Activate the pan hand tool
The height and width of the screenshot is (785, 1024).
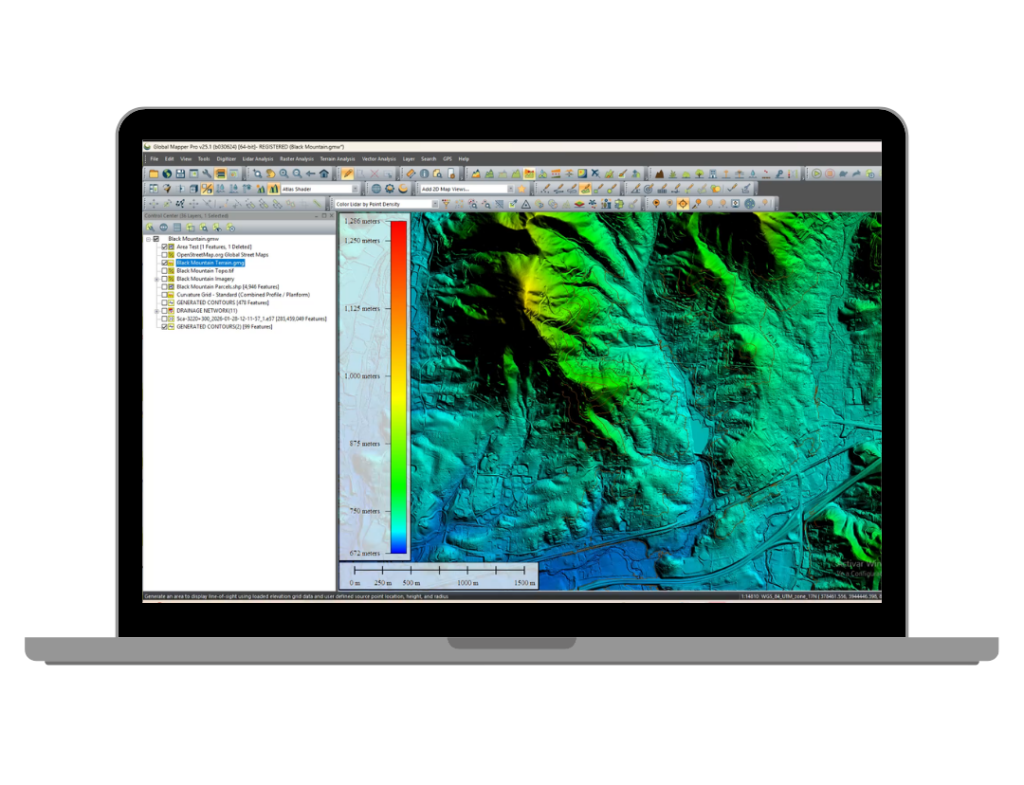[271, 174]
